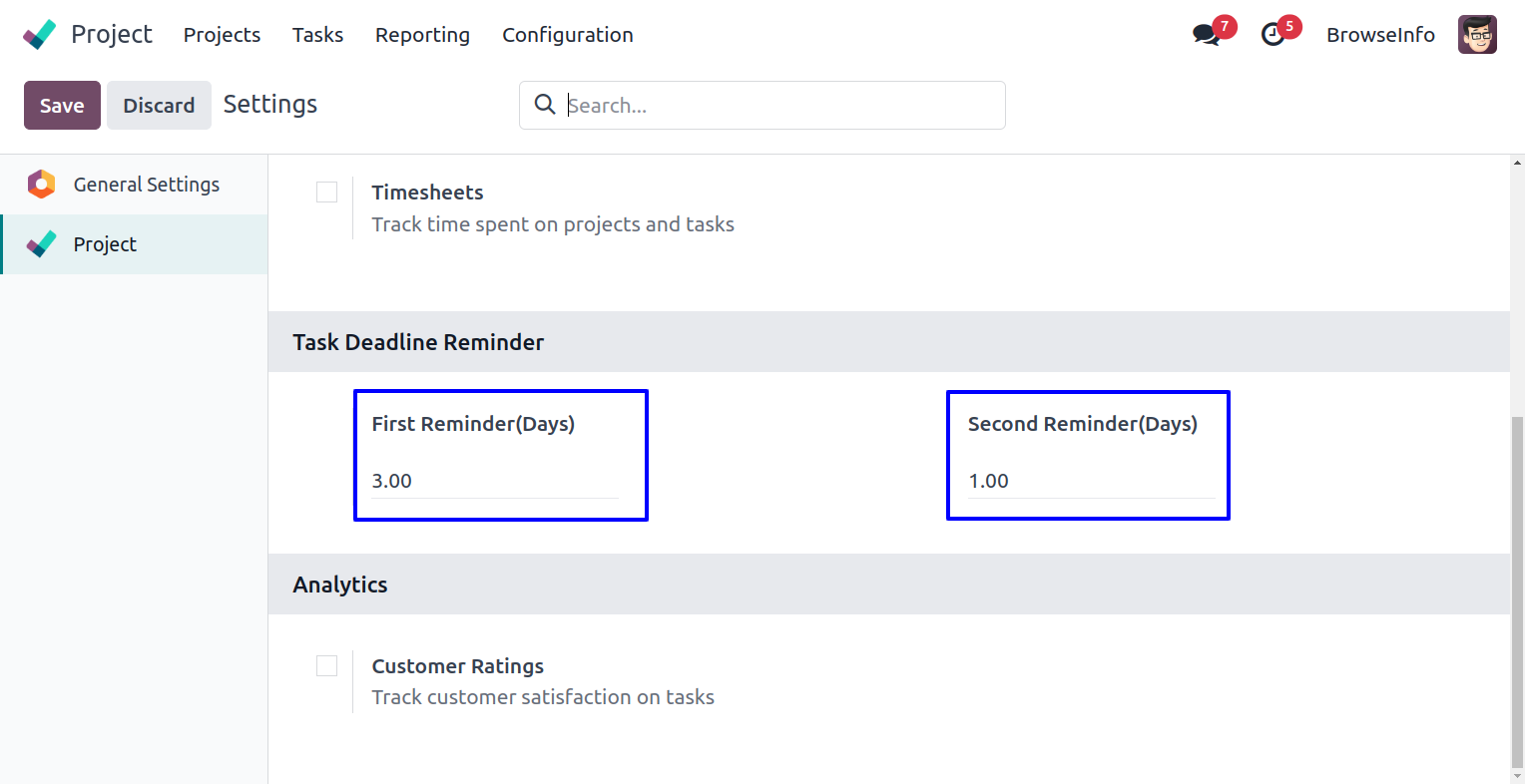
Task: Enable the Timesheets checkbox
Action: pos(326,192)
